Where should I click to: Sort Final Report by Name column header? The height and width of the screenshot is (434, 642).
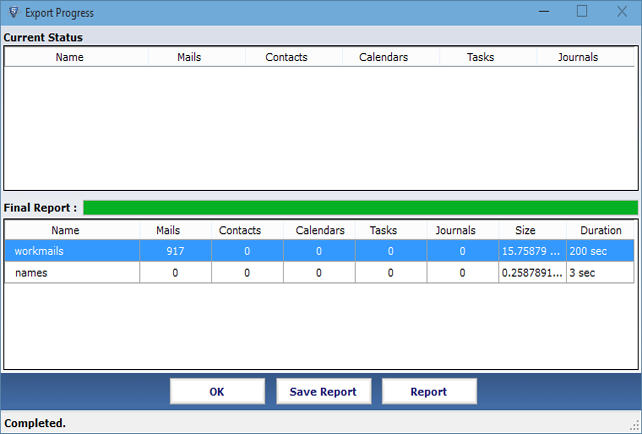[x=72, y=230]
